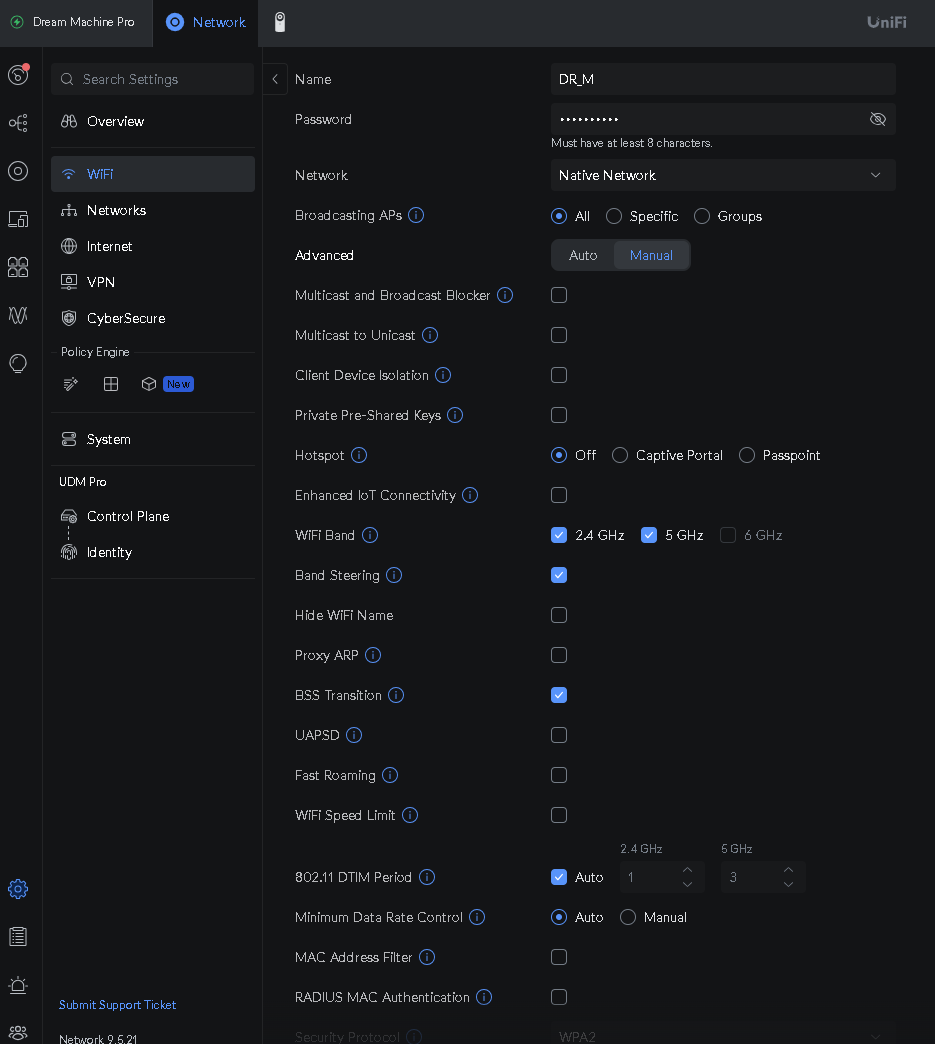935x1044 pixels.
Task: Open Client Devices from the sidebar rail
Action: 18,219
